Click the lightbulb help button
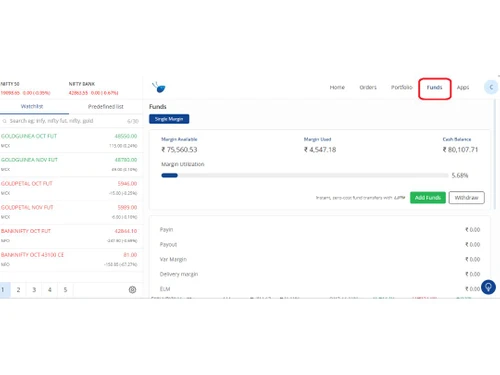Image resolution: width=500 pixels, height=375 pixels. 488,287
